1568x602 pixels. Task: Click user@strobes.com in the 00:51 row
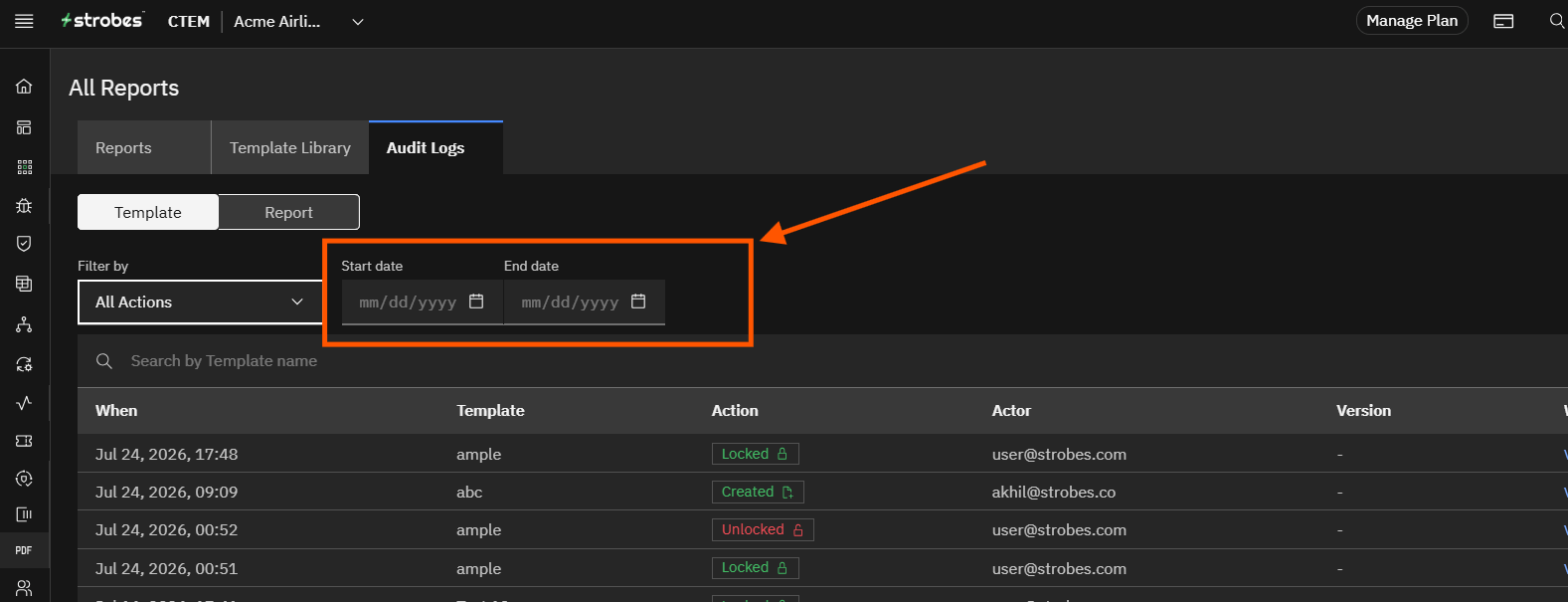coord(1059,569)
